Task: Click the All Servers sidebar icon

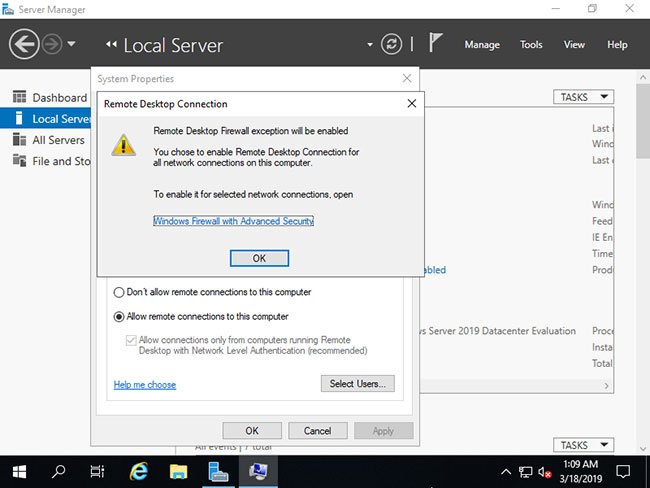Action: tap(19, 139)
